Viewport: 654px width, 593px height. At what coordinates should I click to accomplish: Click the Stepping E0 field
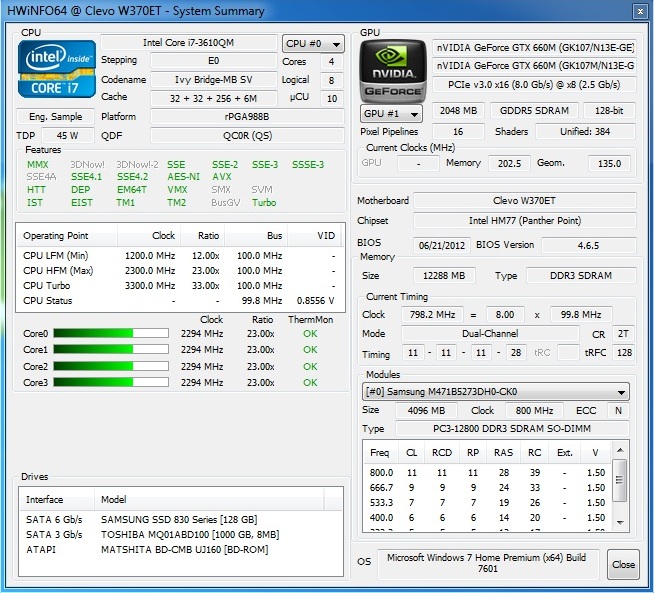(214, 61)
